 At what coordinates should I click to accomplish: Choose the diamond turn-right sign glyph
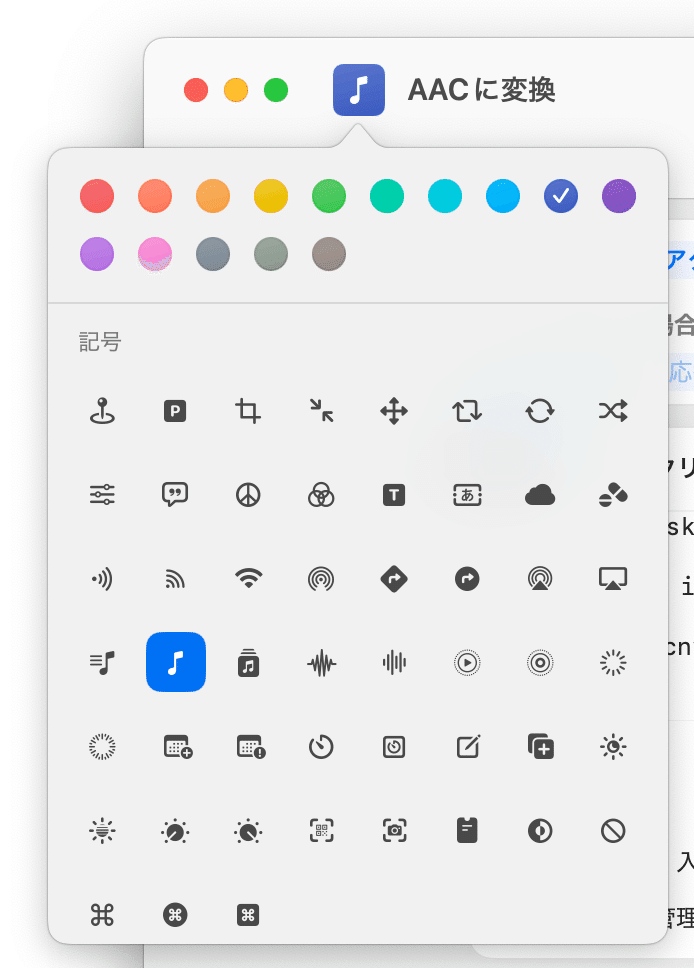point(394,579)
